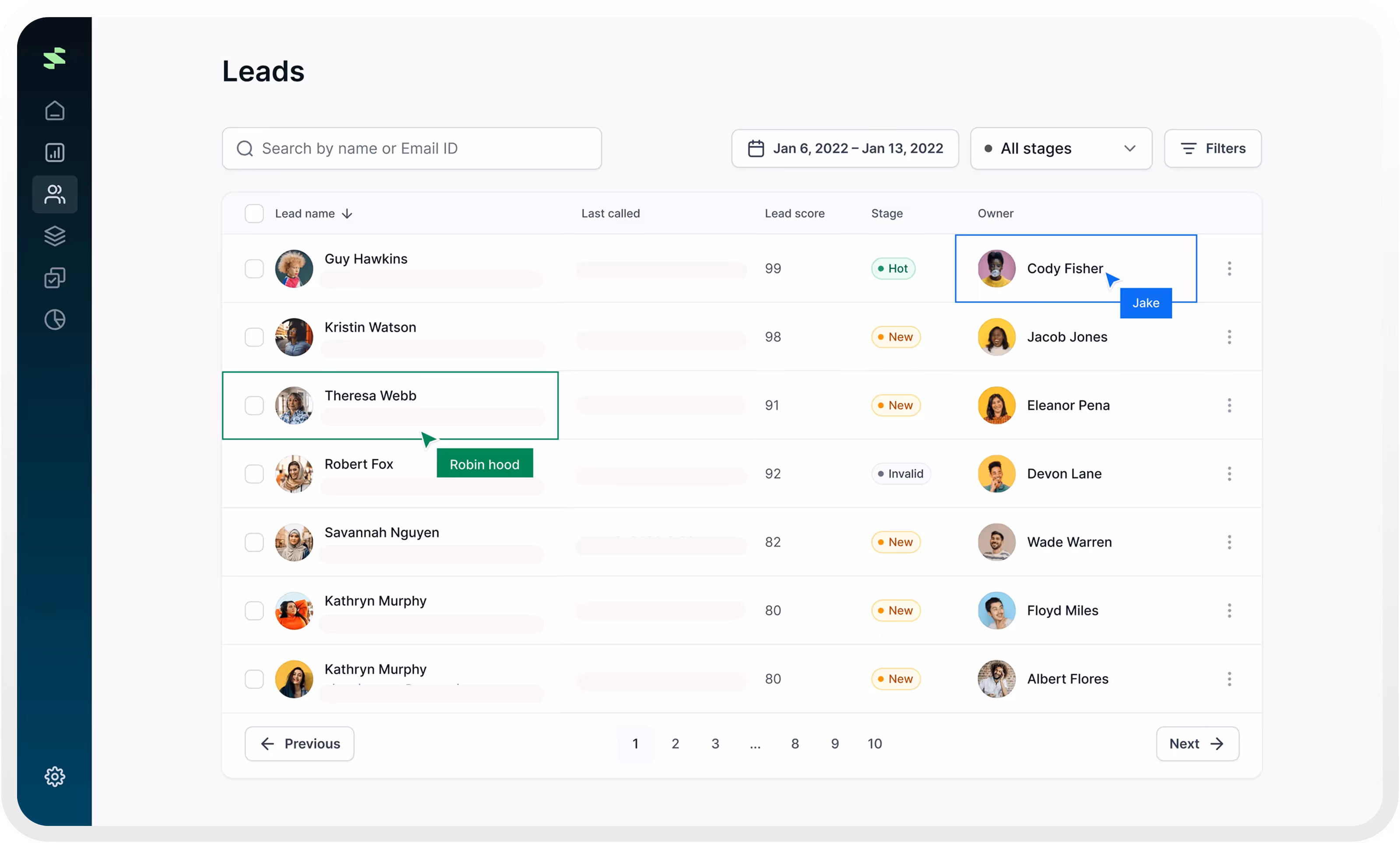Toggle the select-all leads checkbox
The image size is (1400, 843).
(254, 214)
